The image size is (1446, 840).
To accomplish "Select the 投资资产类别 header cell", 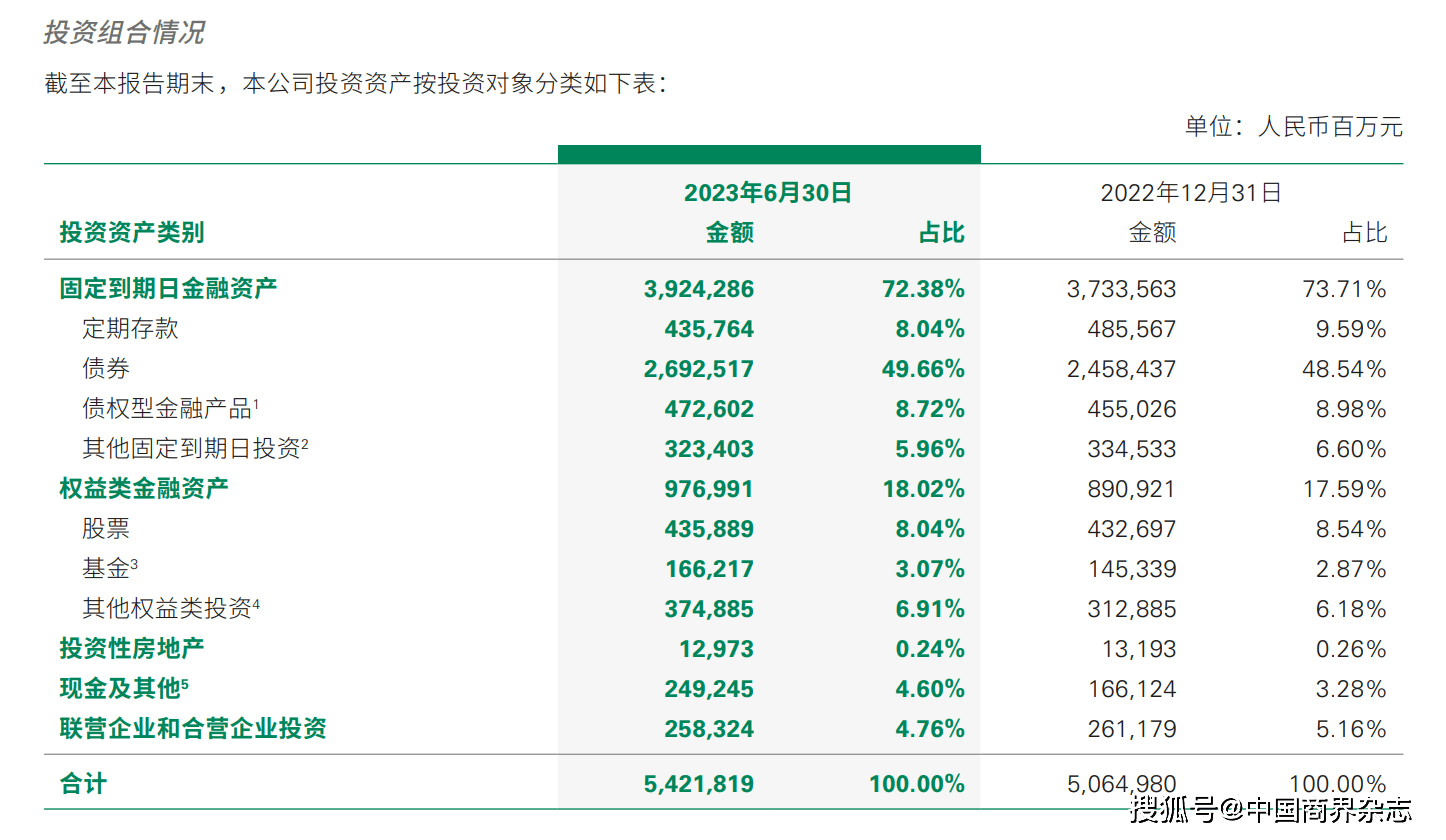I will click(x=131, y=233).
